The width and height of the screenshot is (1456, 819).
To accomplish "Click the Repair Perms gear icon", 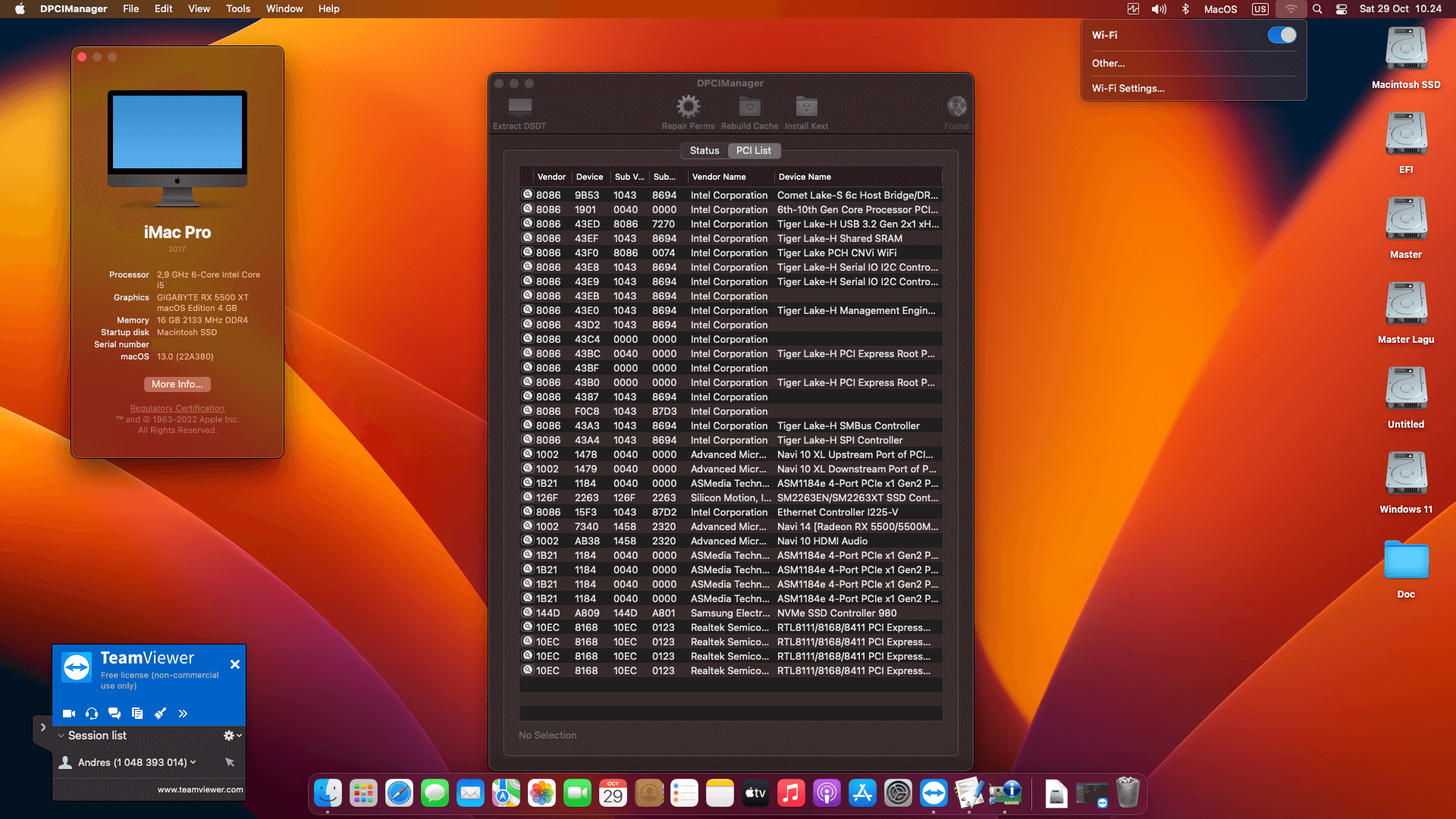I will [x=688, y=106].
